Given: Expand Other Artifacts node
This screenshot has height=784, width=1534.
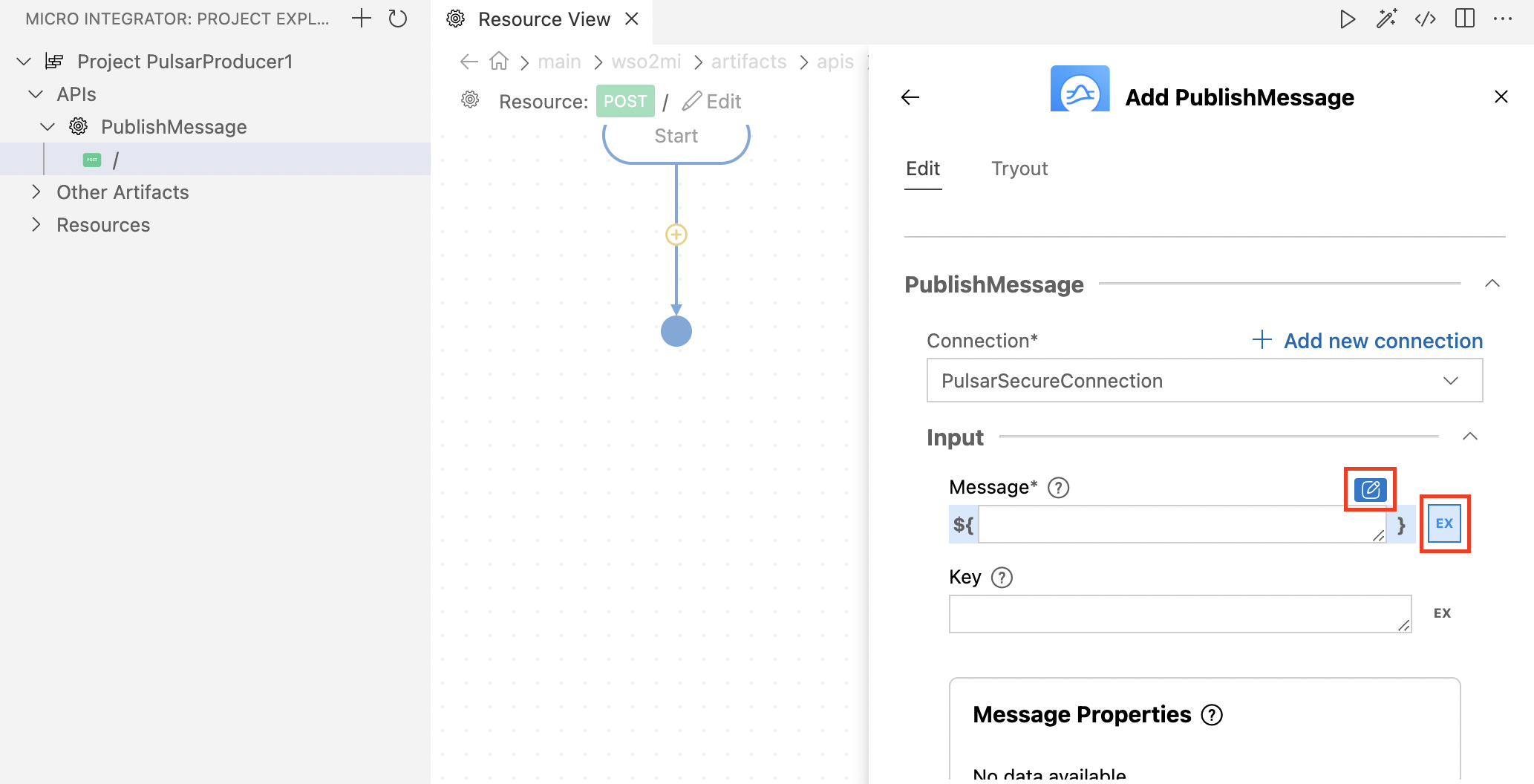Looking at the screenshot, I should [36, 192].
